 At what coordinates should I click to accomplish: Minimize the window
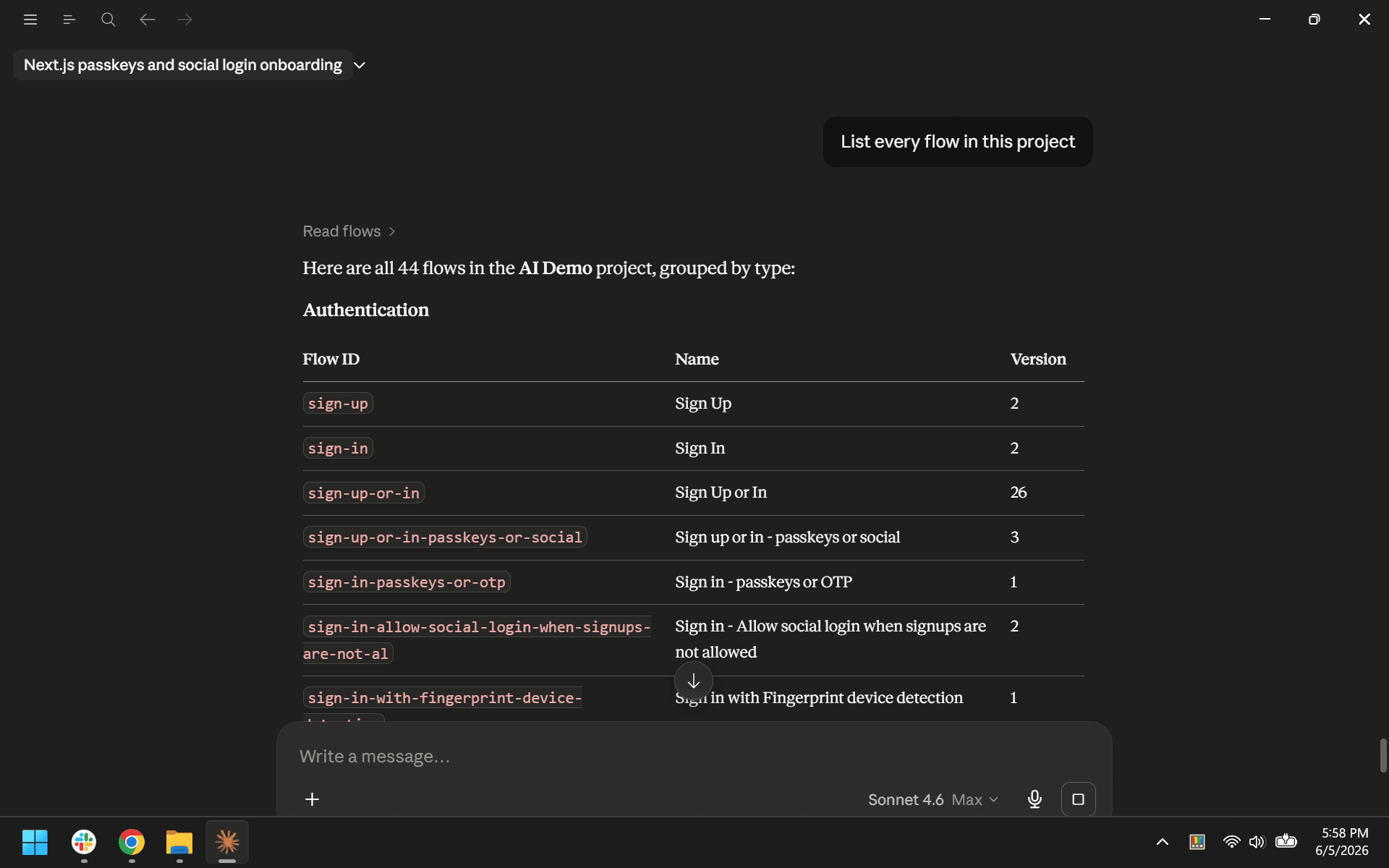point(1265,20)
